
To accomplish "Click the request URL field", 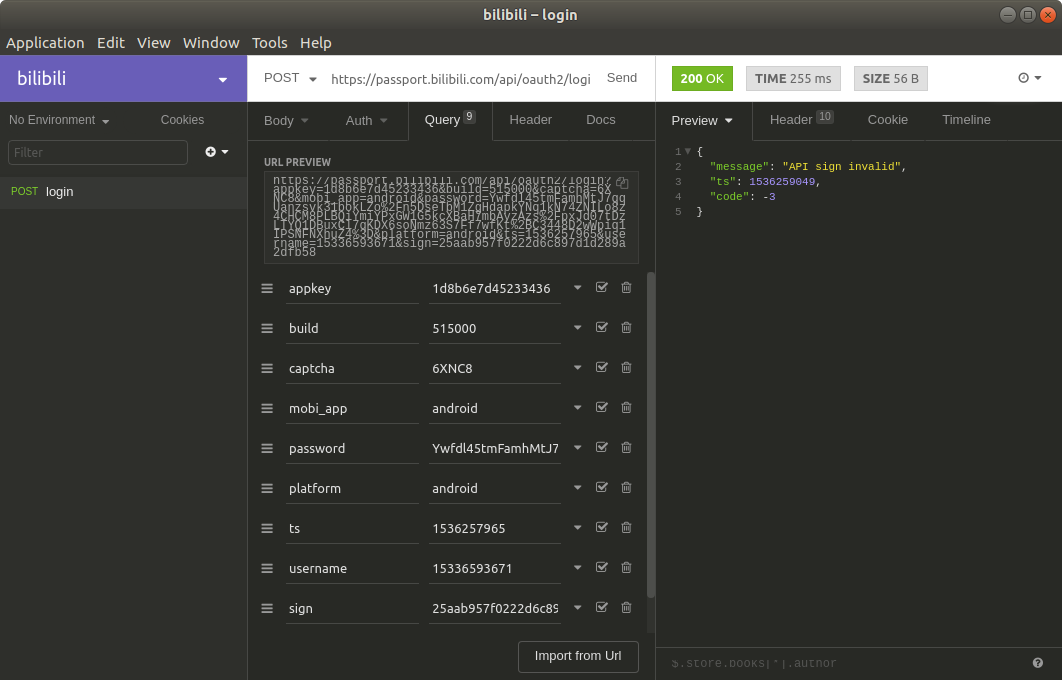I will tap(461, 79).
